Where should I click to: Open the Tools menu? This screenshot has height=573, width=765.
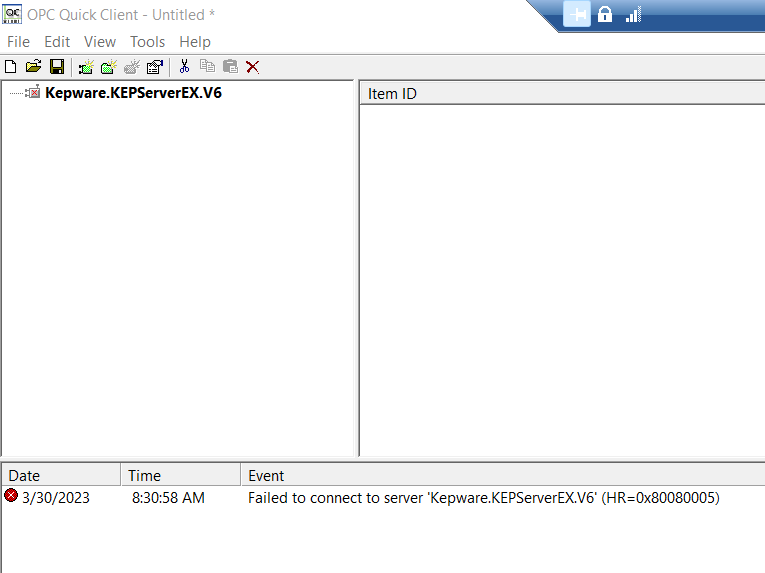click(147, 42)
